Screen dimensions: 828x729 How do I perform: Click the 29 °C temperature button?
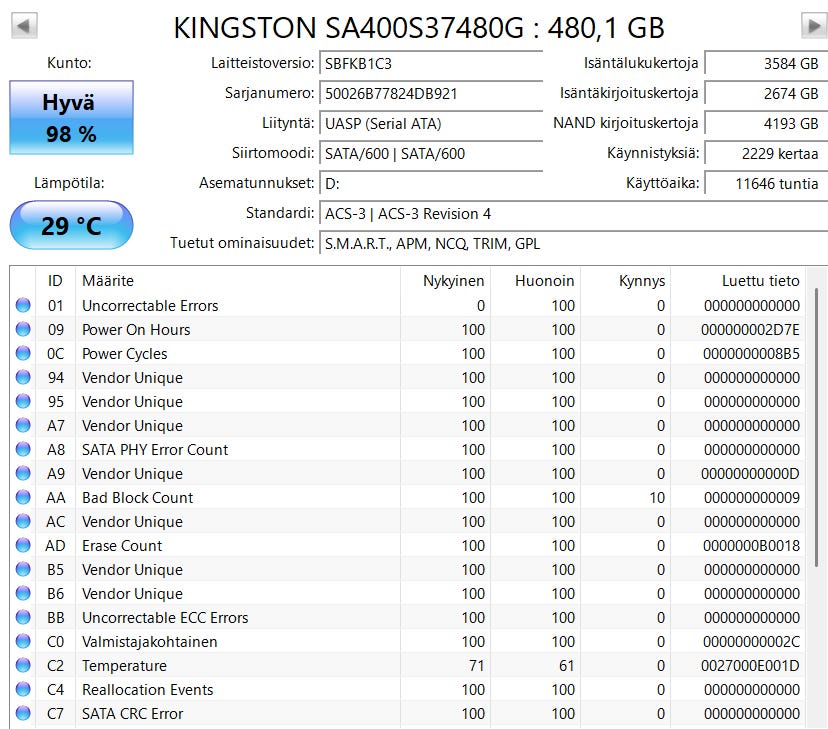pyautogui.click(x=71, y=225)
